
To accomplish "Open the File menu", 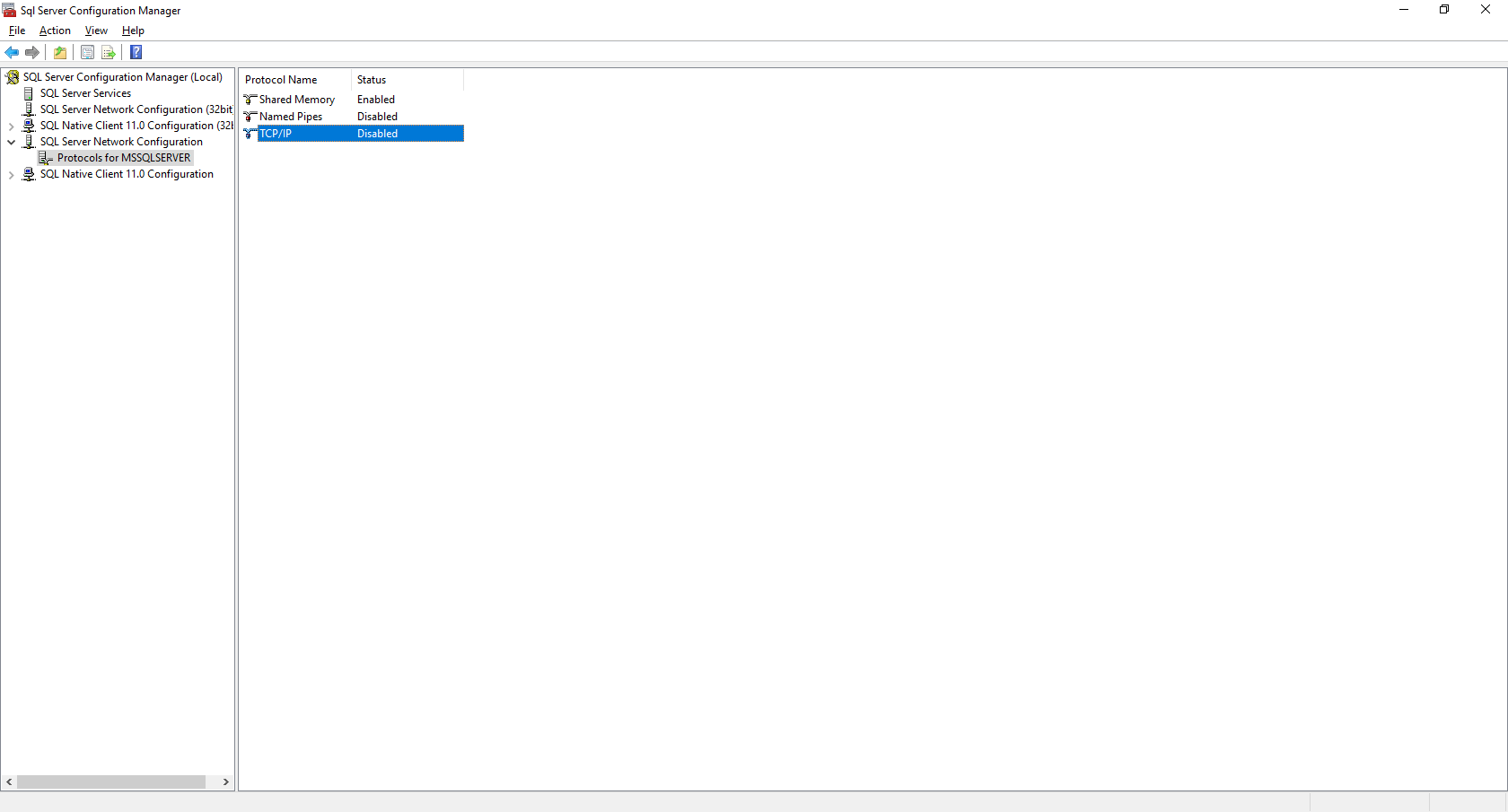I will point(17,31).
